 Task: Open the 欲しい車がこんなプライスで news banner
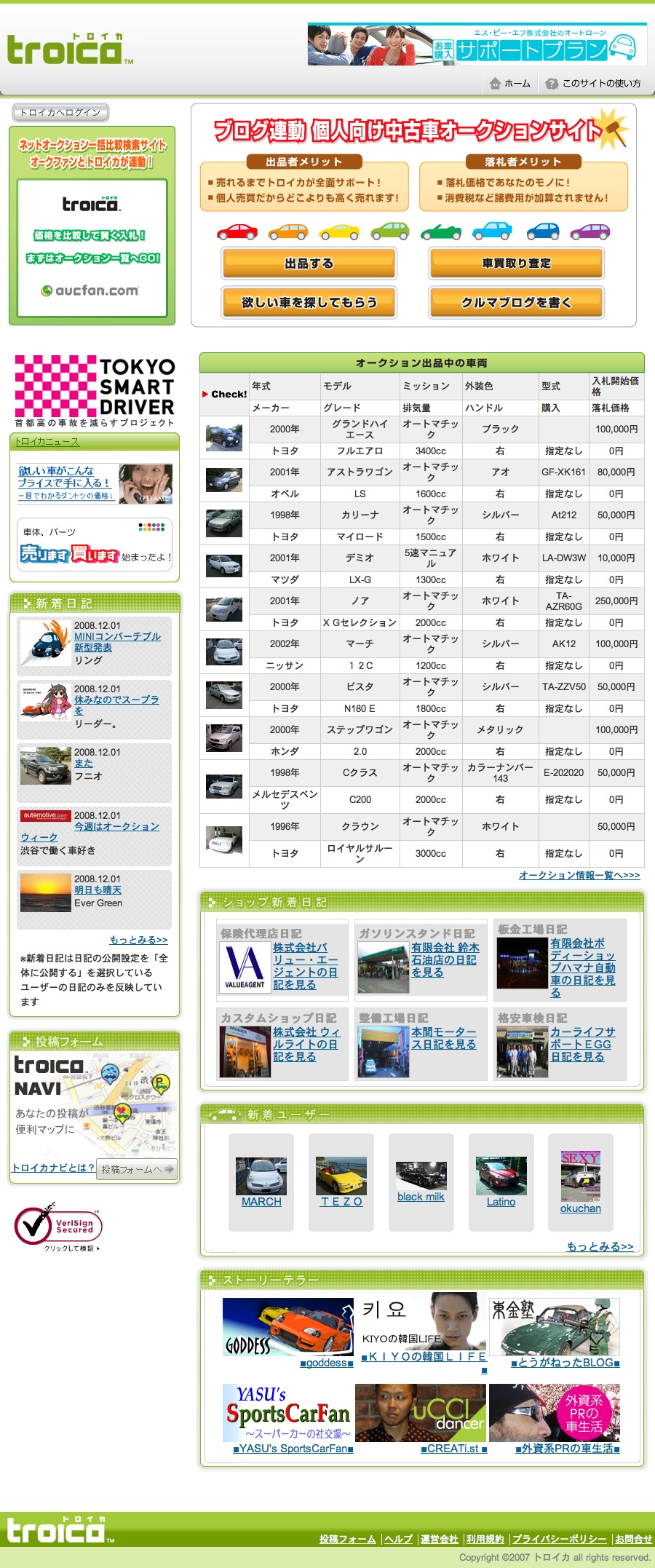[x=95, y=484]
